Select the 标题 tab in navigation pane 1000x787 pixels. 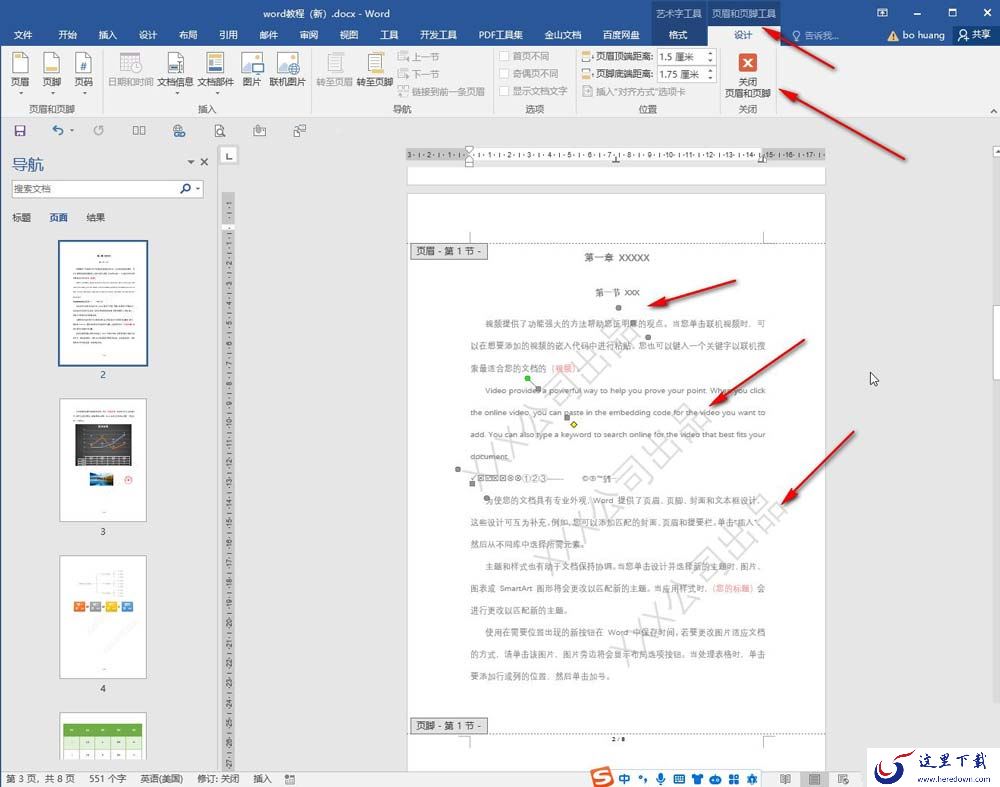22,217
